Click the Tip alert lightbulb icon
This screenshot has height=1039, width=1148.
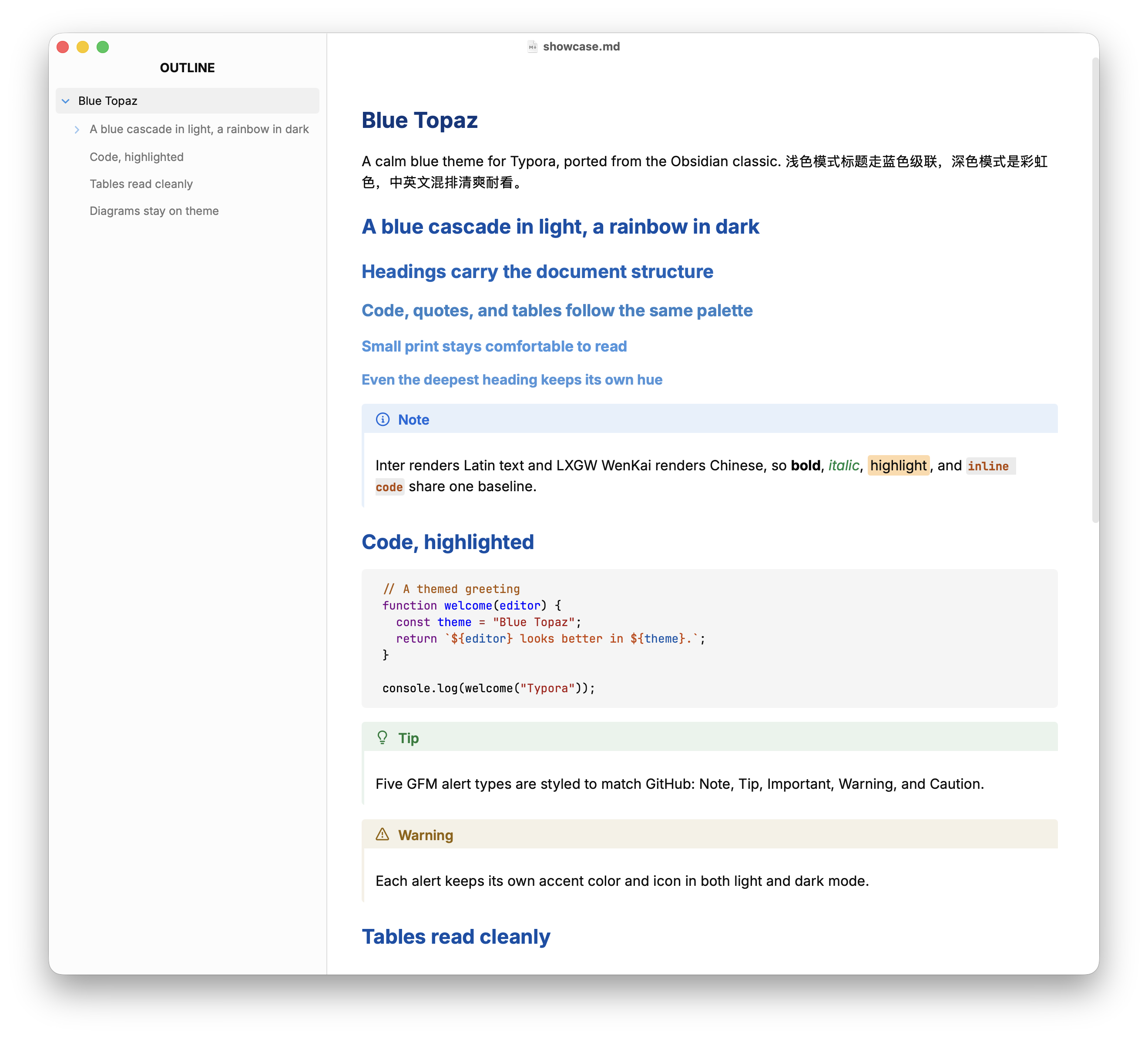[383, 738]
